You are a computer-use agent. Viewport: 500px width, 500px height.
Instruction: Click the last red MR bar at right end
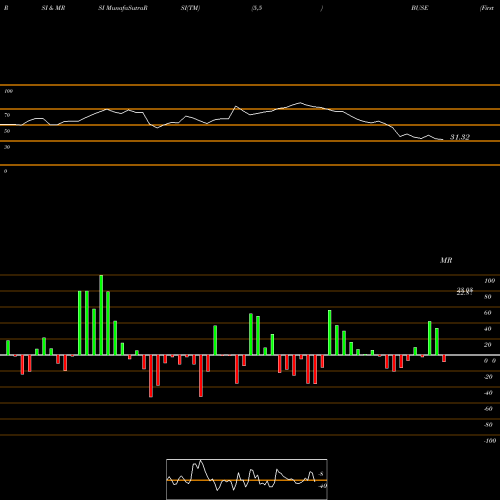[444, 359]
